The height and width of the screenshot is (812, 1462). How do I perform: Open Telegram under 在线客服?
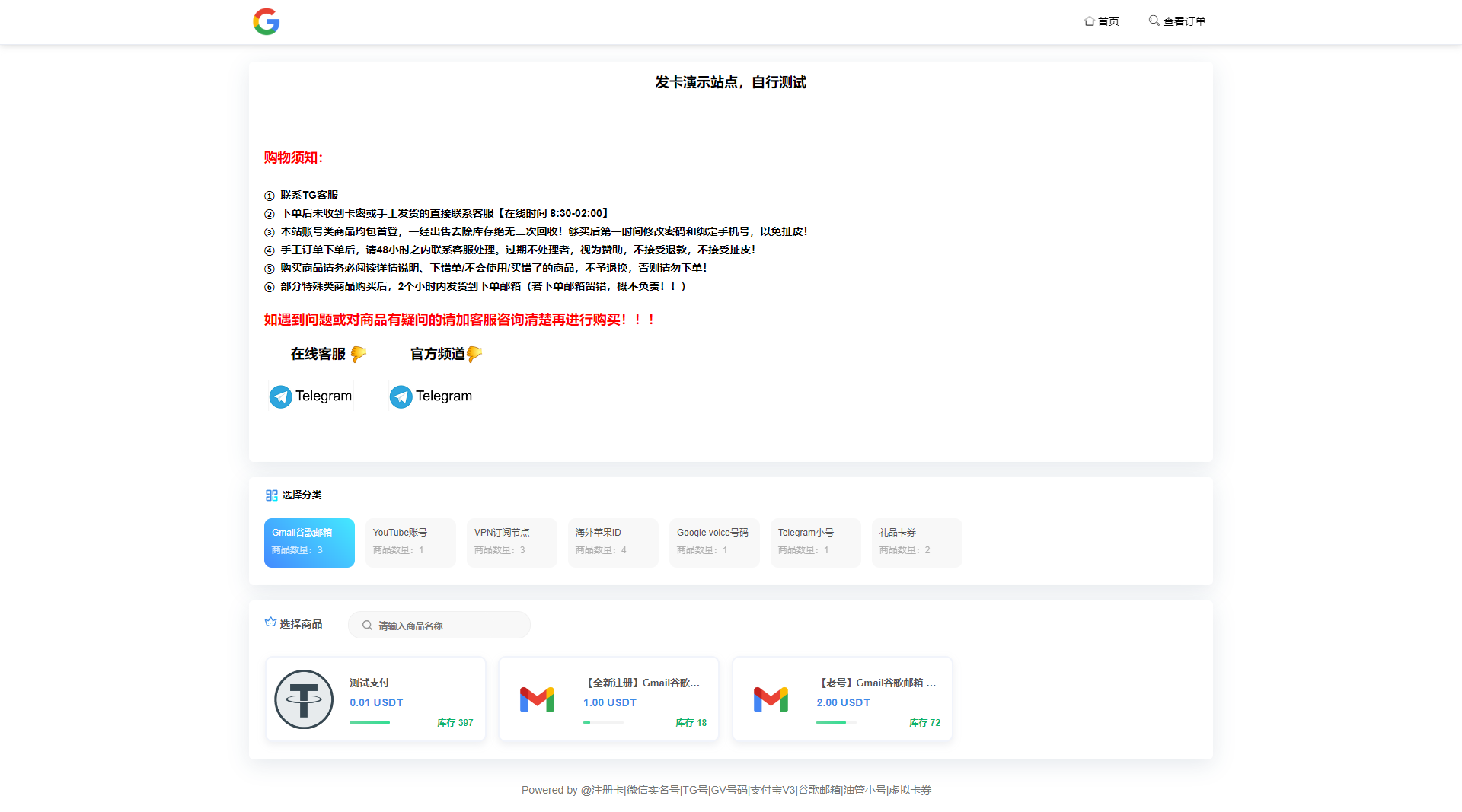311,396
